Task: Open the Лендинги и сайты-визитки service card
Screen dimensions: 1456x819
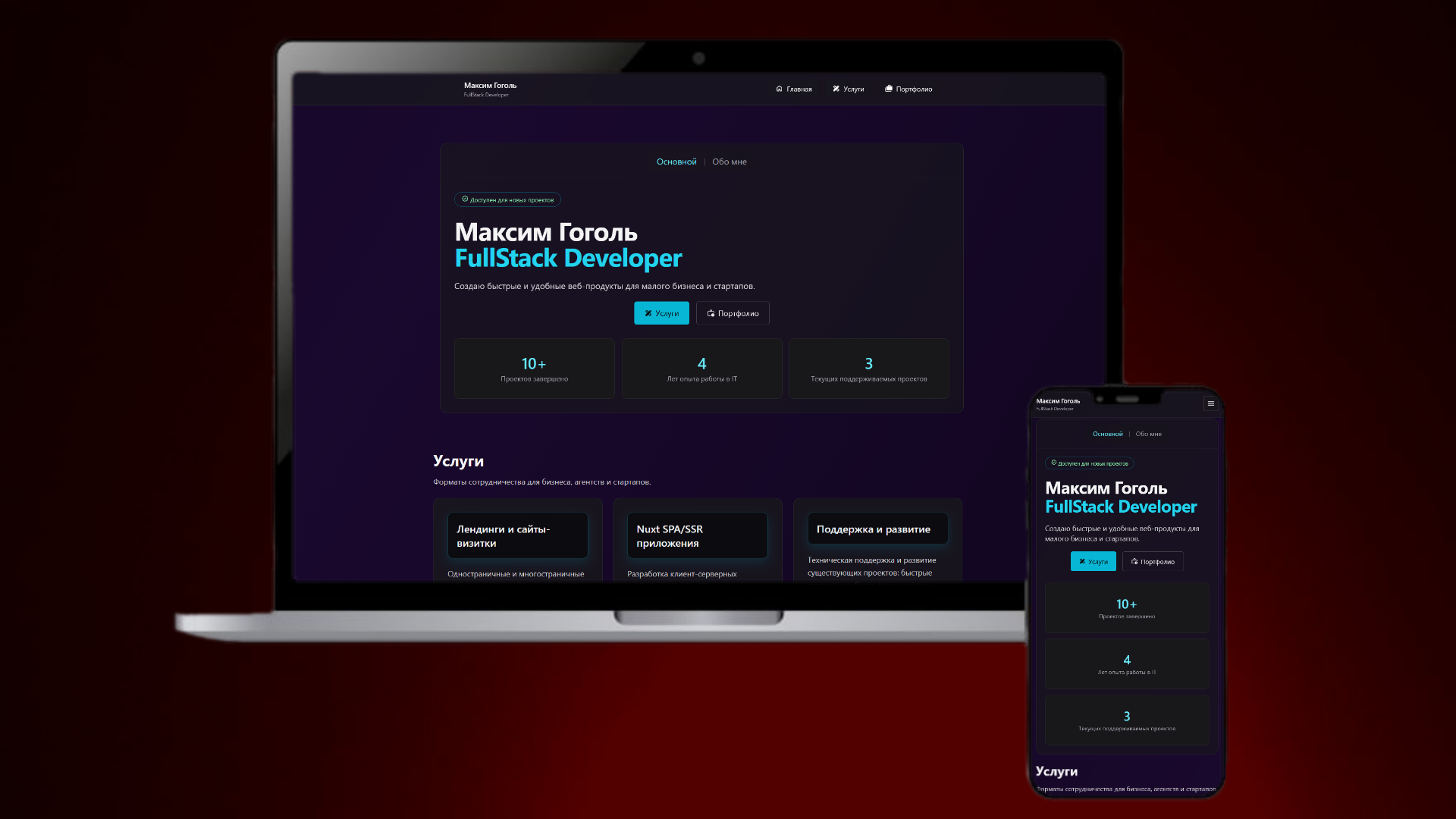Action: pyautogui.click(x=518, y=540)
